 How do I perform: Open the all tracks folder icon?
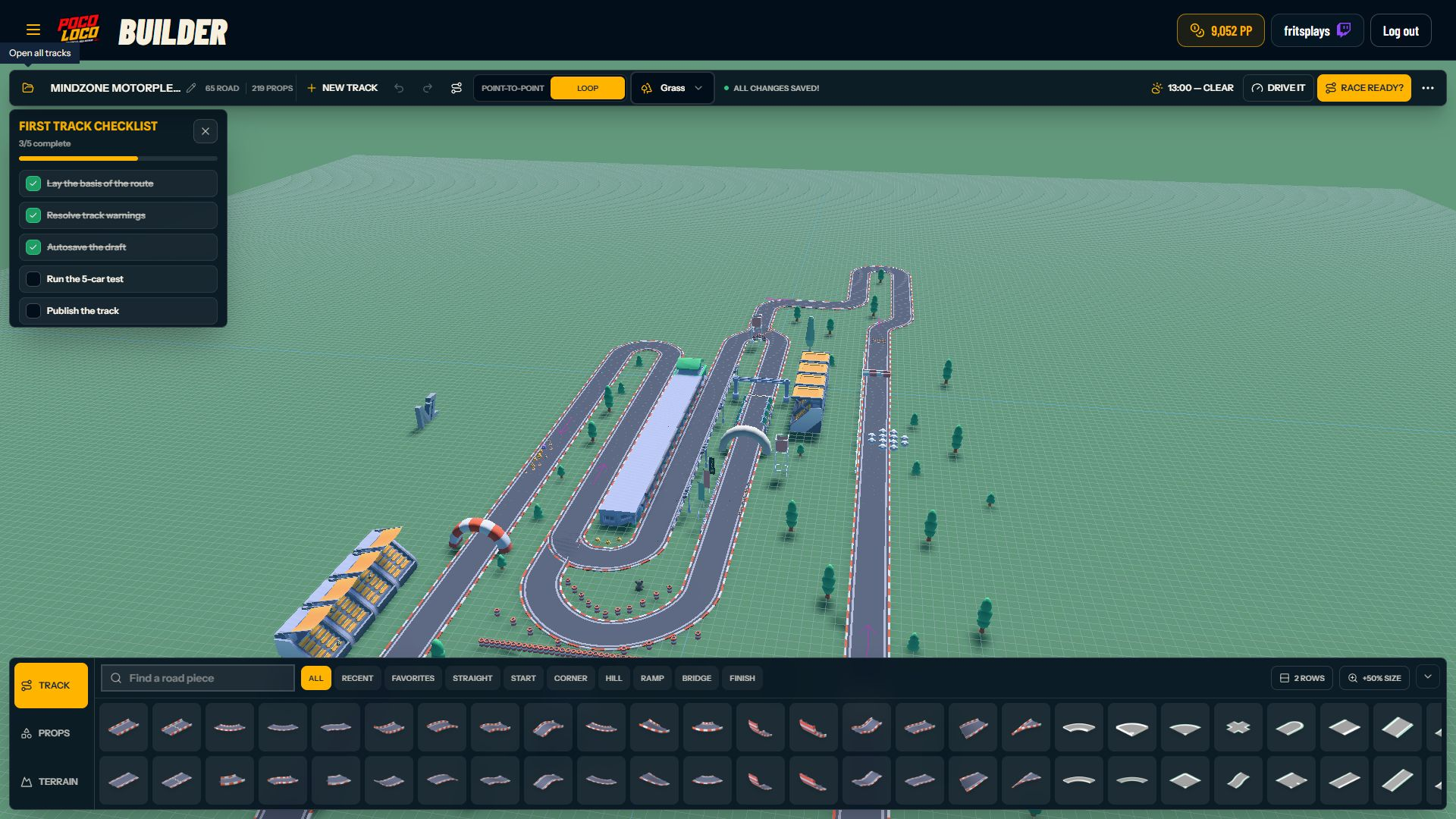[x=28, y=88]
